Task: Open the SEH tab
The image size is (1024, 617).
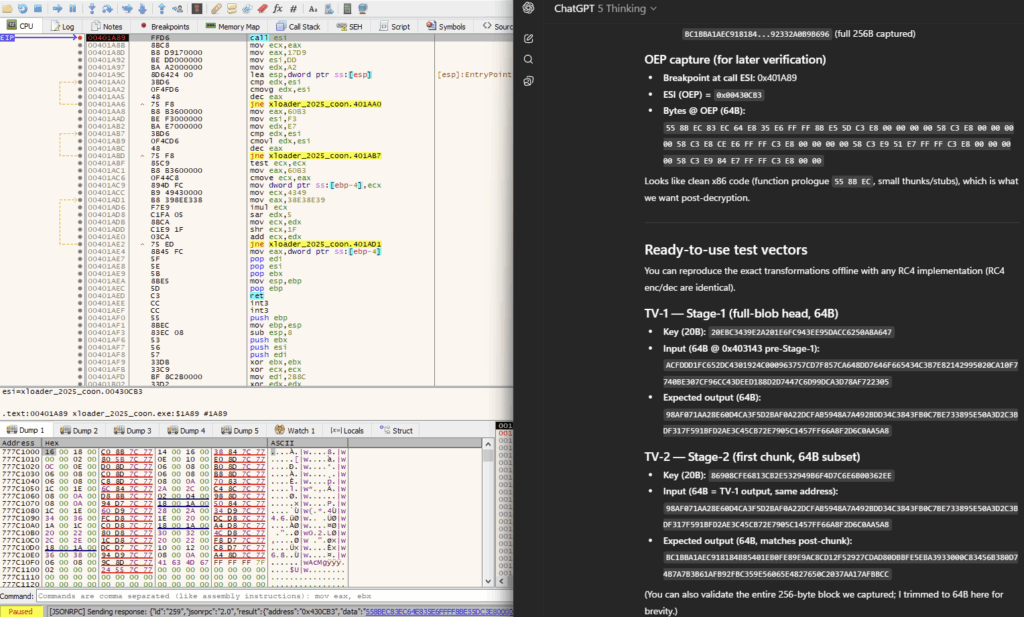Action: pyautogui.click(x=350, y=26)
